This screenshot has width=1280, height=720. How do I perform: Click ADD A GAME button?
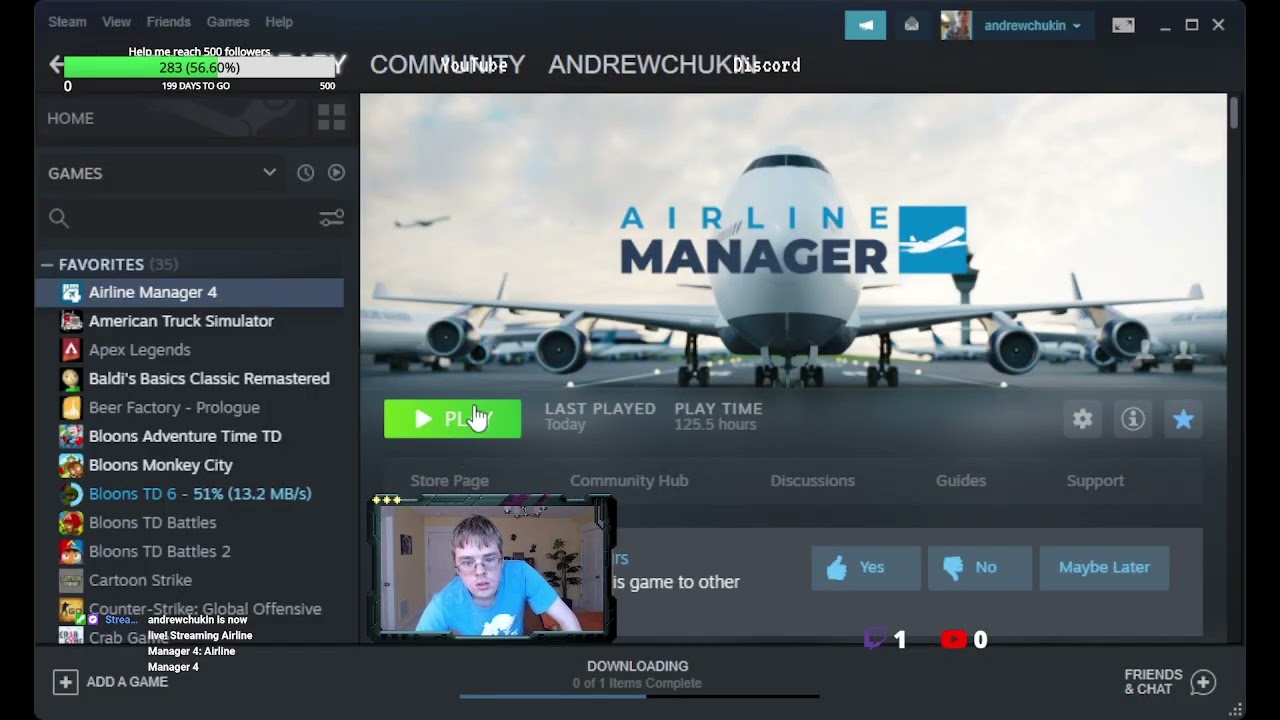[111, 682]
